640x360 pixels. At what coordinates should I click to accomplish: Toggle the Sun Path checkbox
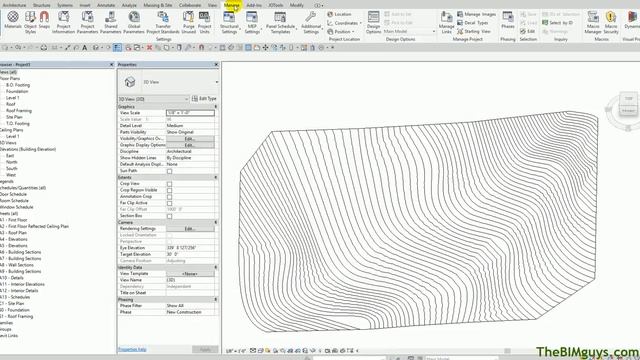[169, 171]
